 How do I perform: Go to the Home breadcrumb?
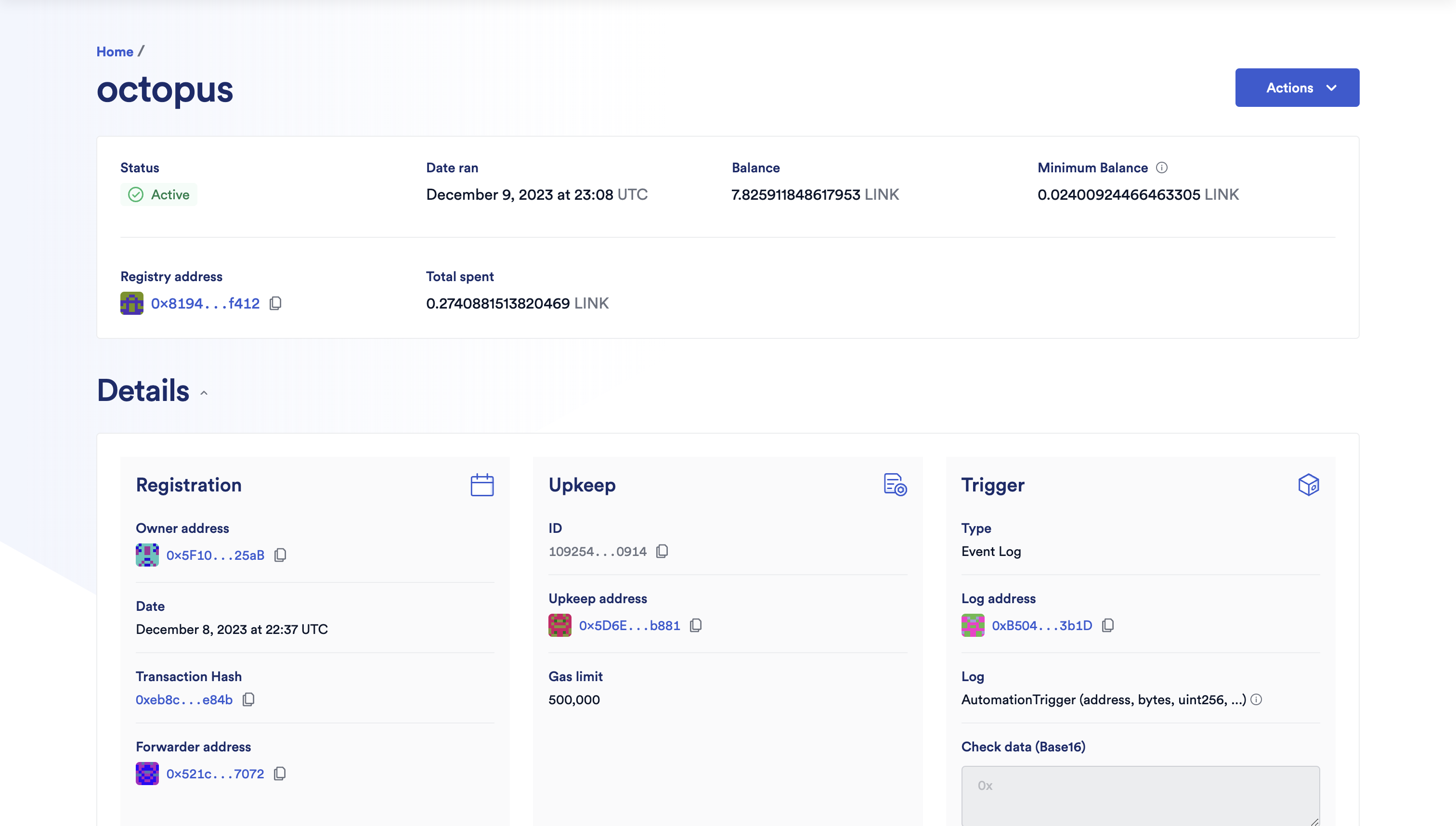click(x=115, y=52)
